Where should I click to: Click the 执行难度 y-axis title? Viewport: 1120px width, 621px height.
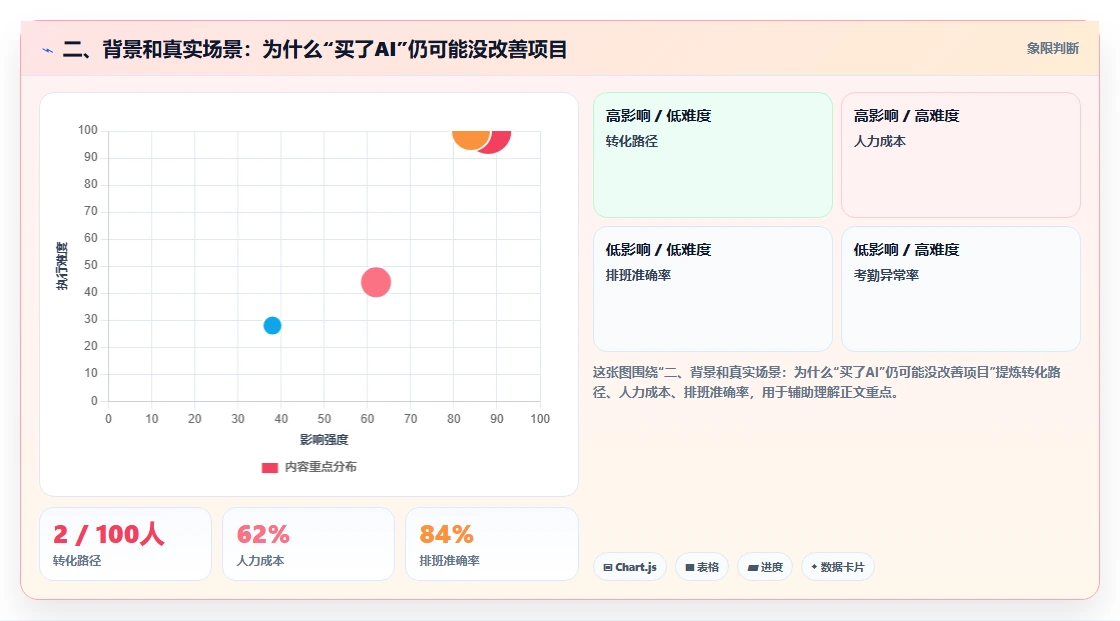62,266
